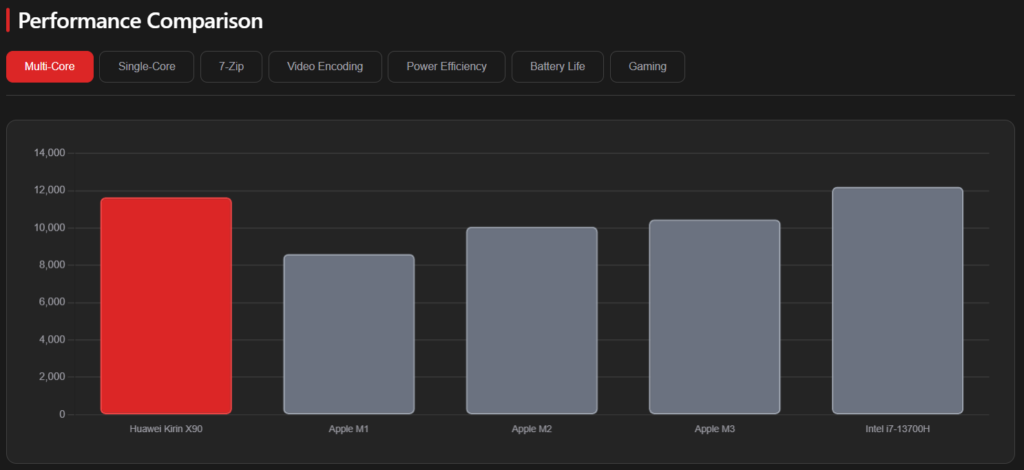Click the 12,000 y-axis value
Image resolution: width=1024 pixels, height=470 pixels.
(x=50, y=191)
